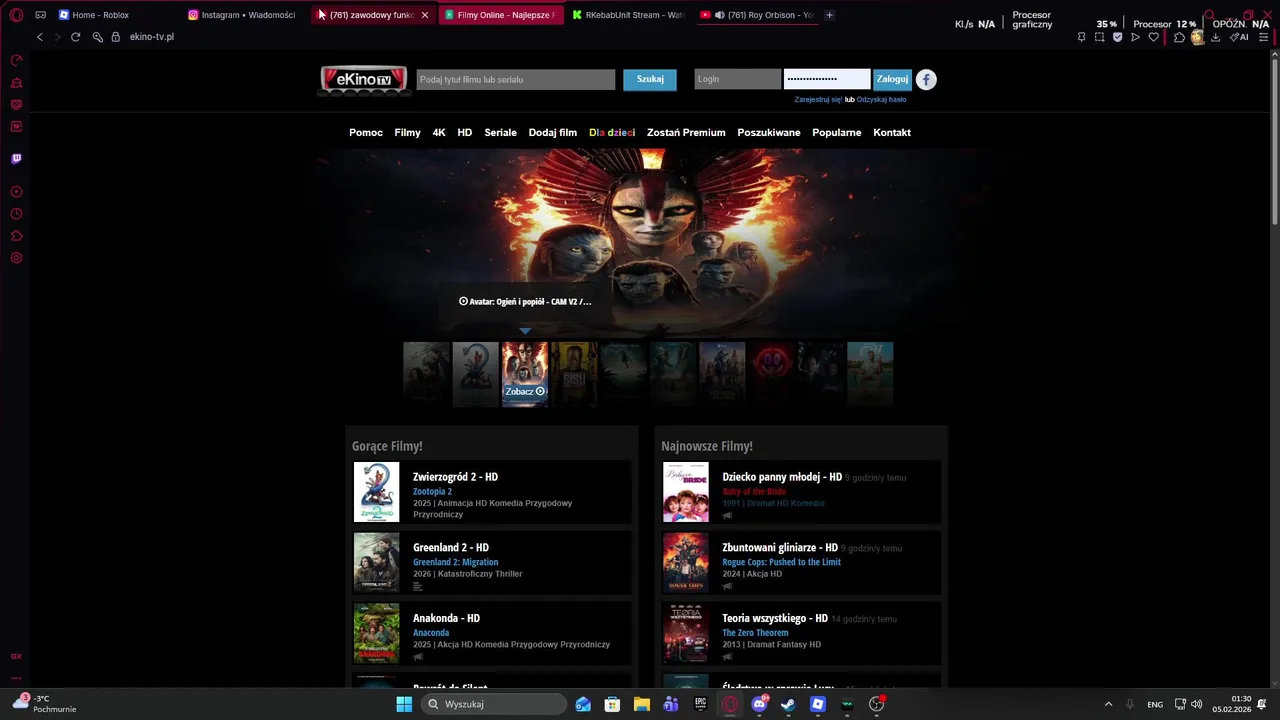Click the Odzyskaj hasło link

tap(882, 100)
